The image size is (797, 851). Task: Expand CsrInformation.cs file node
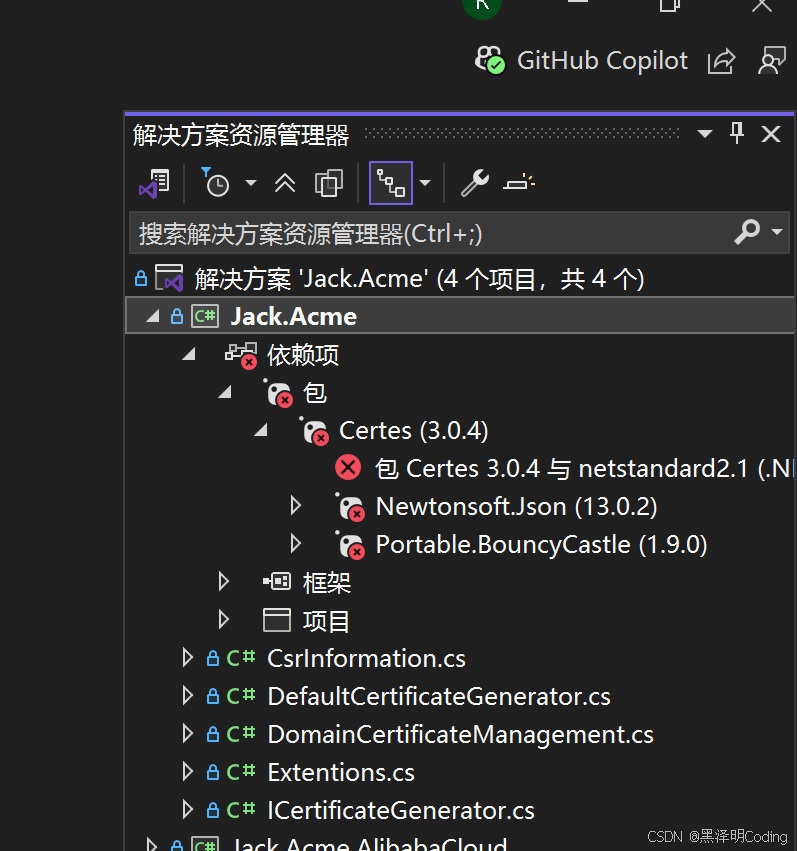coord(188,658)
